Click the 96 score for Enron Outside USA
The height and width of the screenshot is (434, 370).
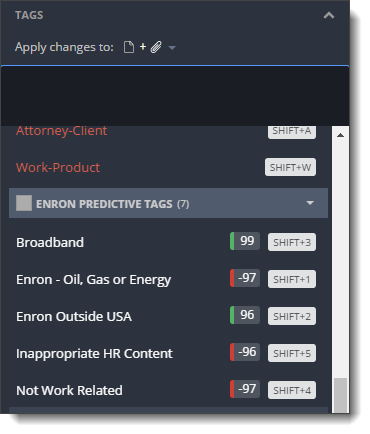[x=245, y=315]
